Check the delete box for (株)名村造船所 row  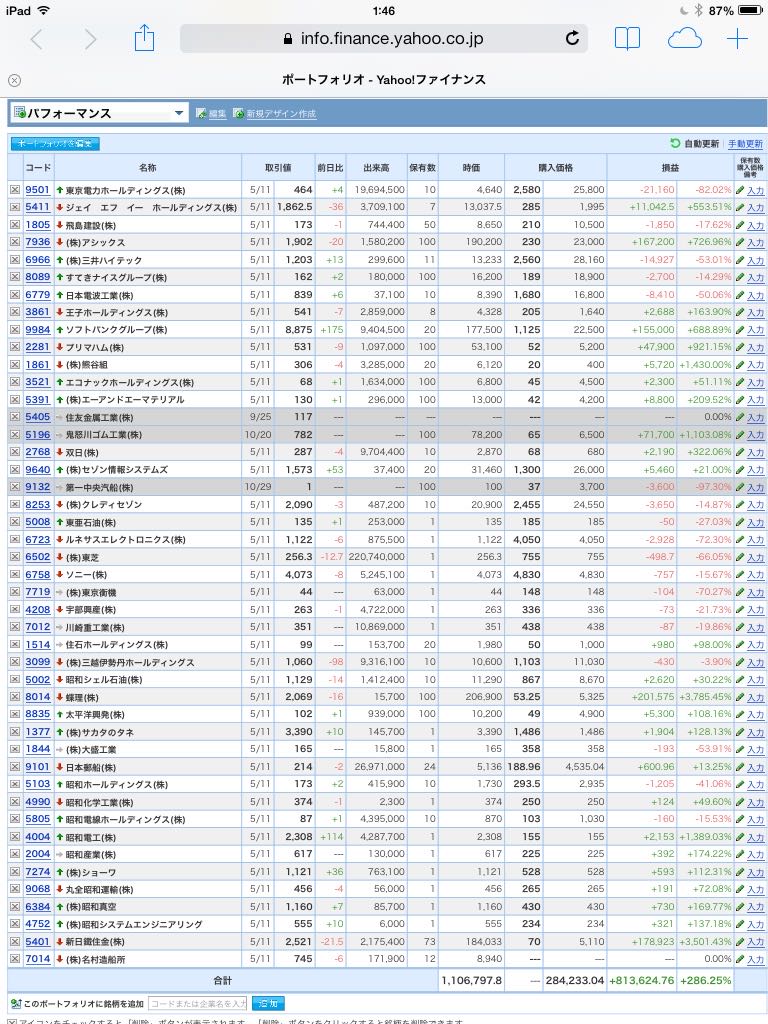[14, 959]
